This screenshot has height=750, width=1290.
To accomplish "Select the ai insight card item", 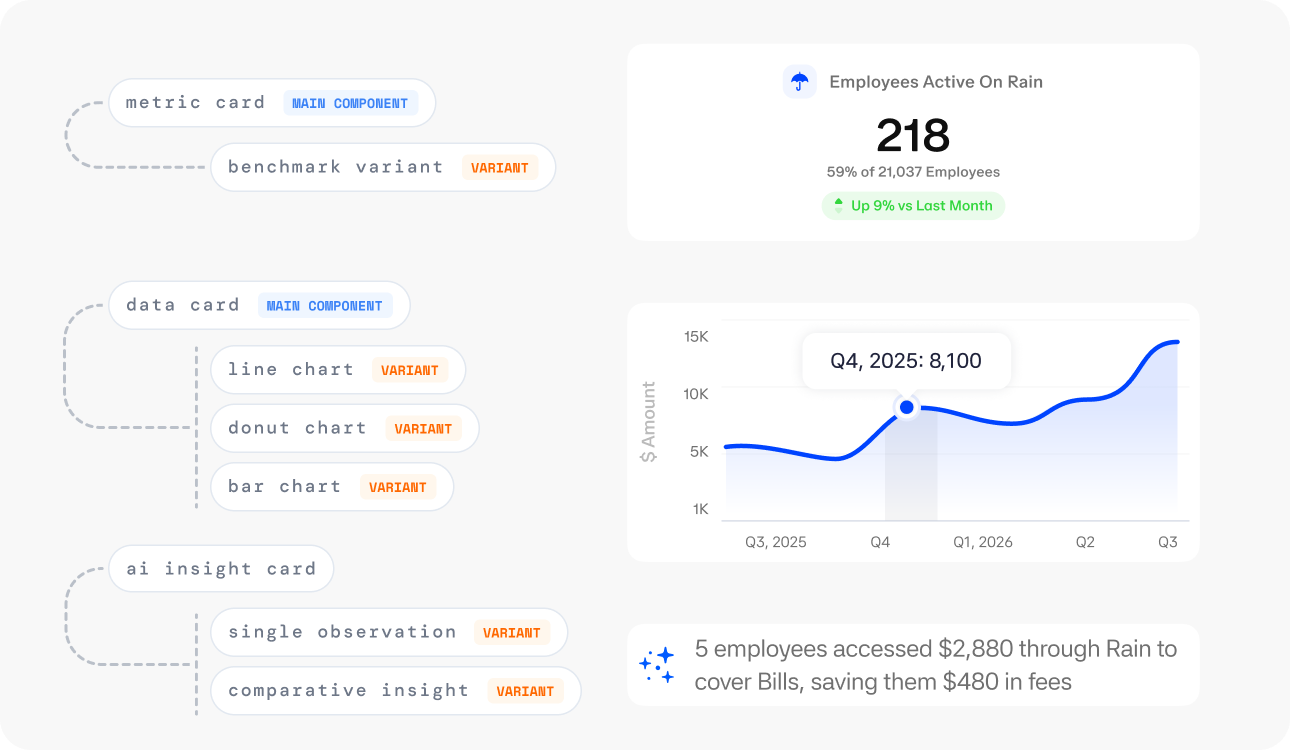I will coord(221,569).
